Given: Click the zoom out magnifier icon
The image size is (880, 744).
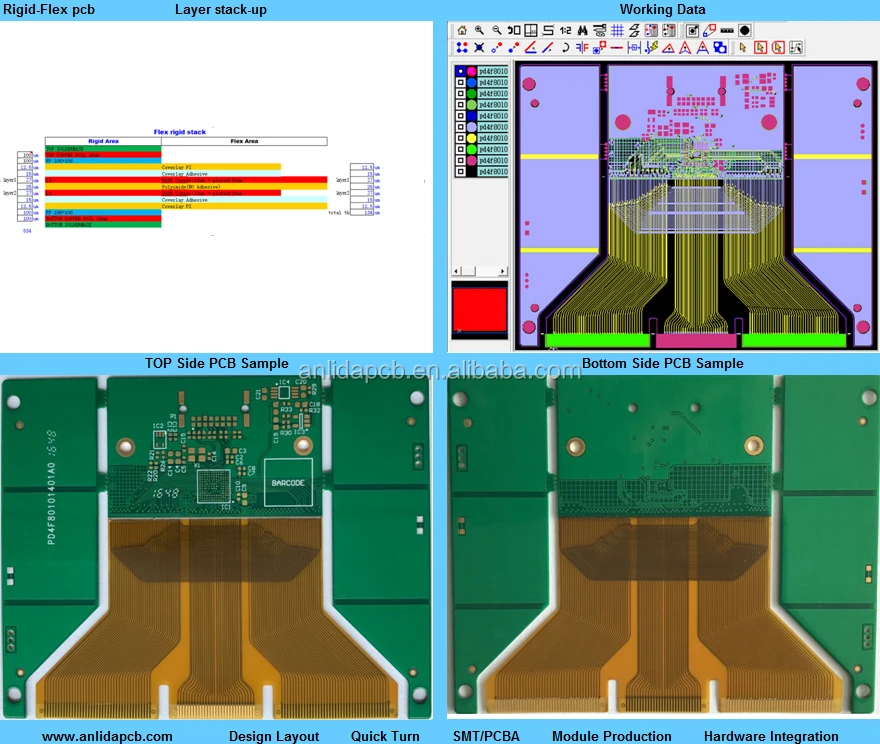Looking at the screenshot, I should (x=497, y=30).
